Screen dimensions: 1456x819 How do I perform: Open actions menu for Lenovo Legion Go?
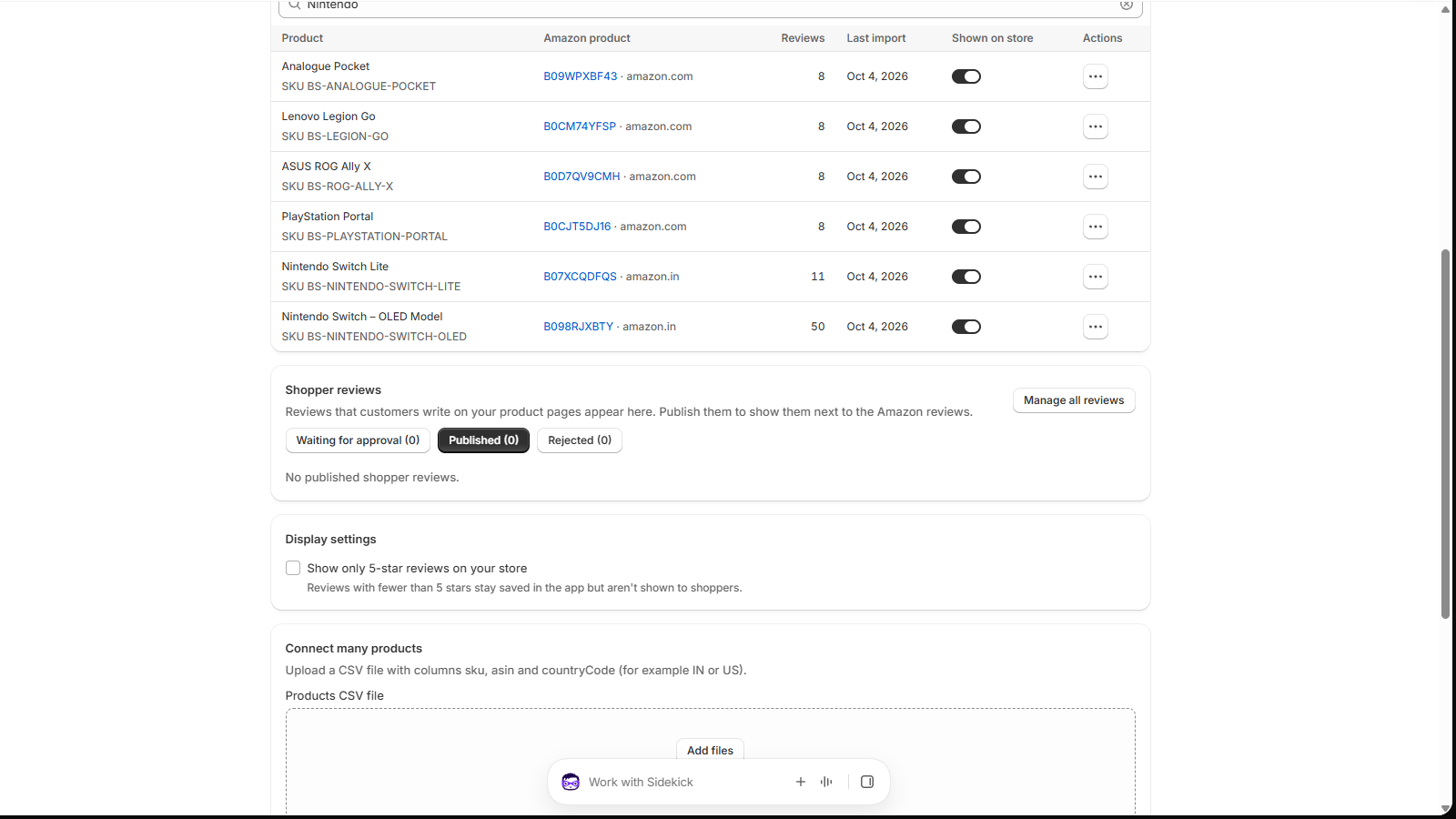point(1096,126)
